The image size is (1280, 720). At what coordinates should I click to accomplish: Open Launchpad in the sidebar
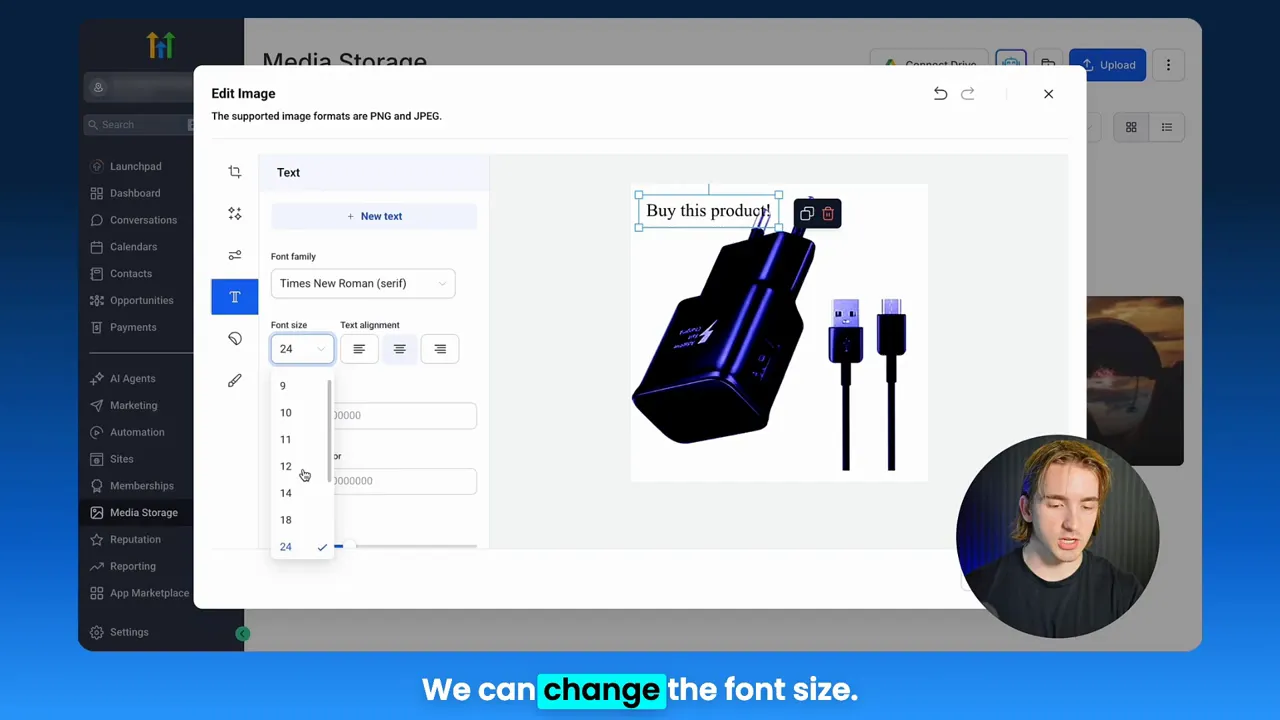tap(135, 166)
